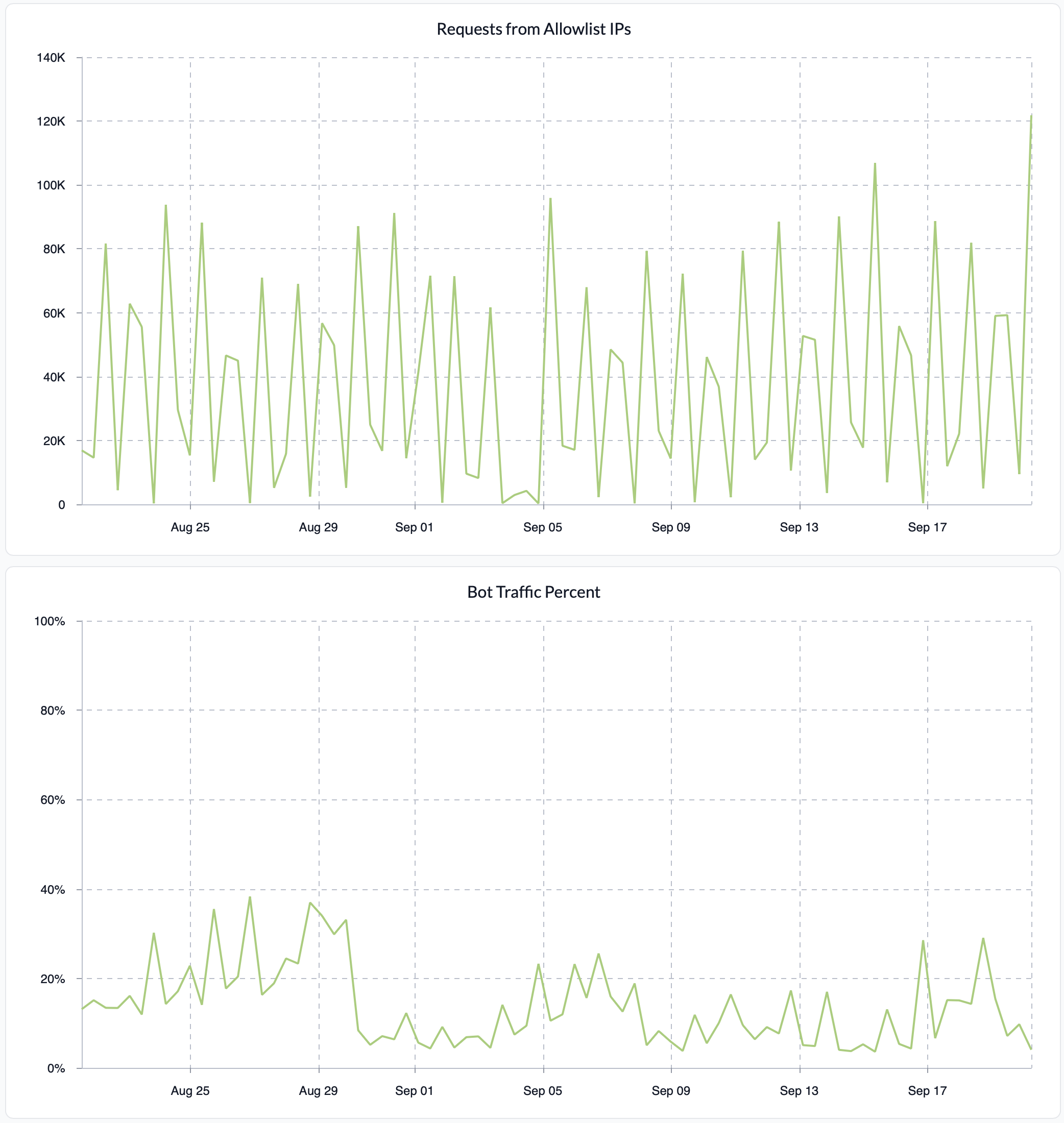1064x1123 pixels.
Task: Click the 40% label on the bot traffic y-axis
Action: (x=52, y=890)
